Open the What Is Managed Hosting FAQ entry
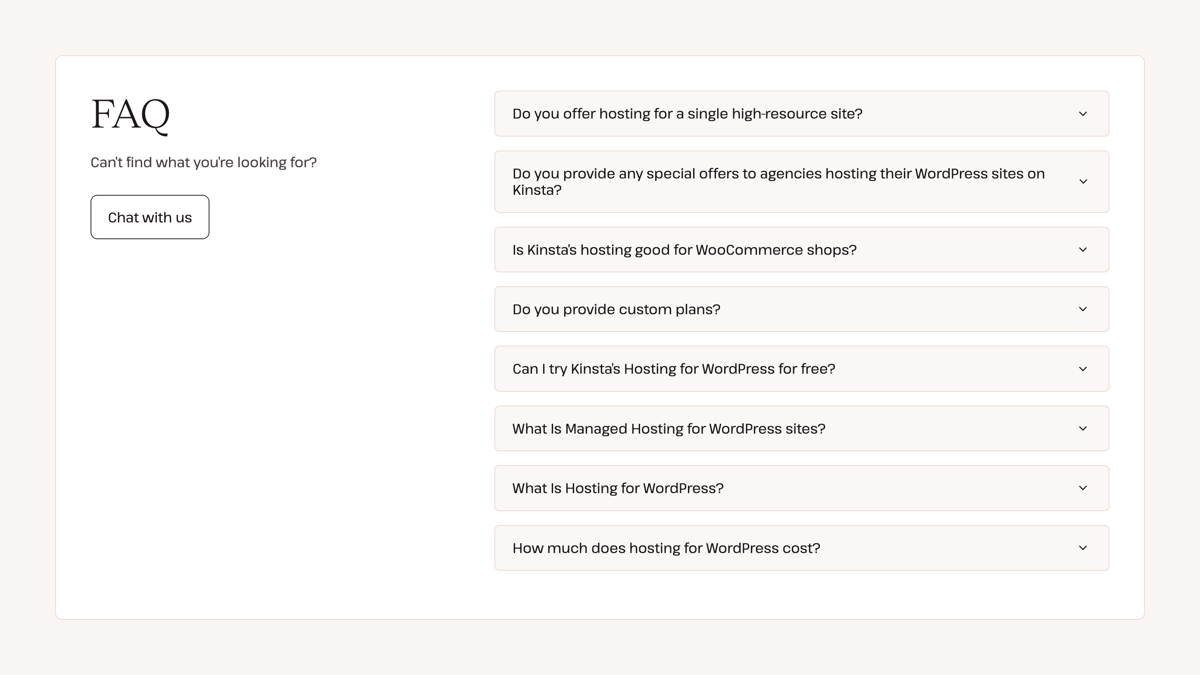 click(x=668, y=428)
